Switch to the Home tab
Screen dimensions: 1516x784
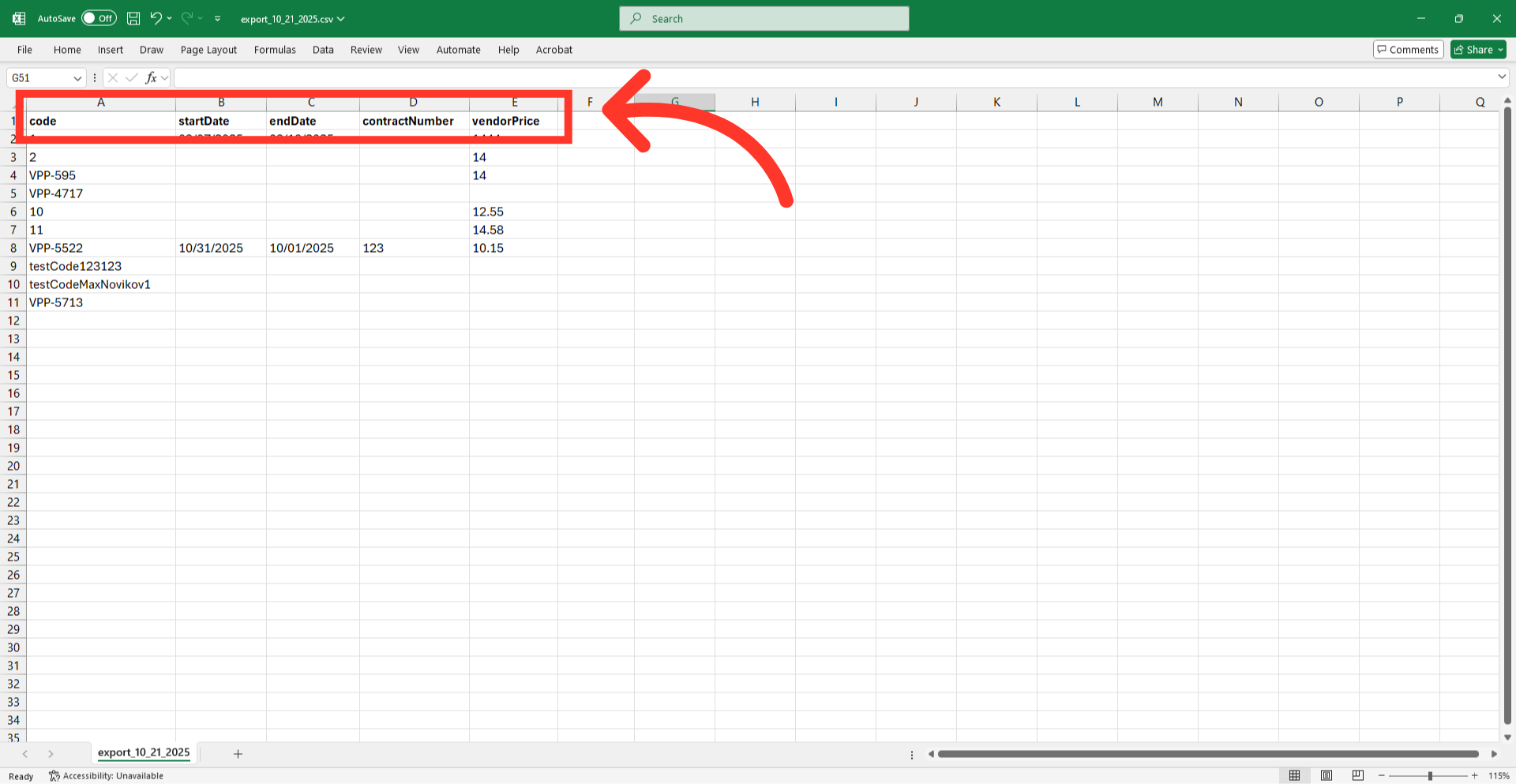67,50
